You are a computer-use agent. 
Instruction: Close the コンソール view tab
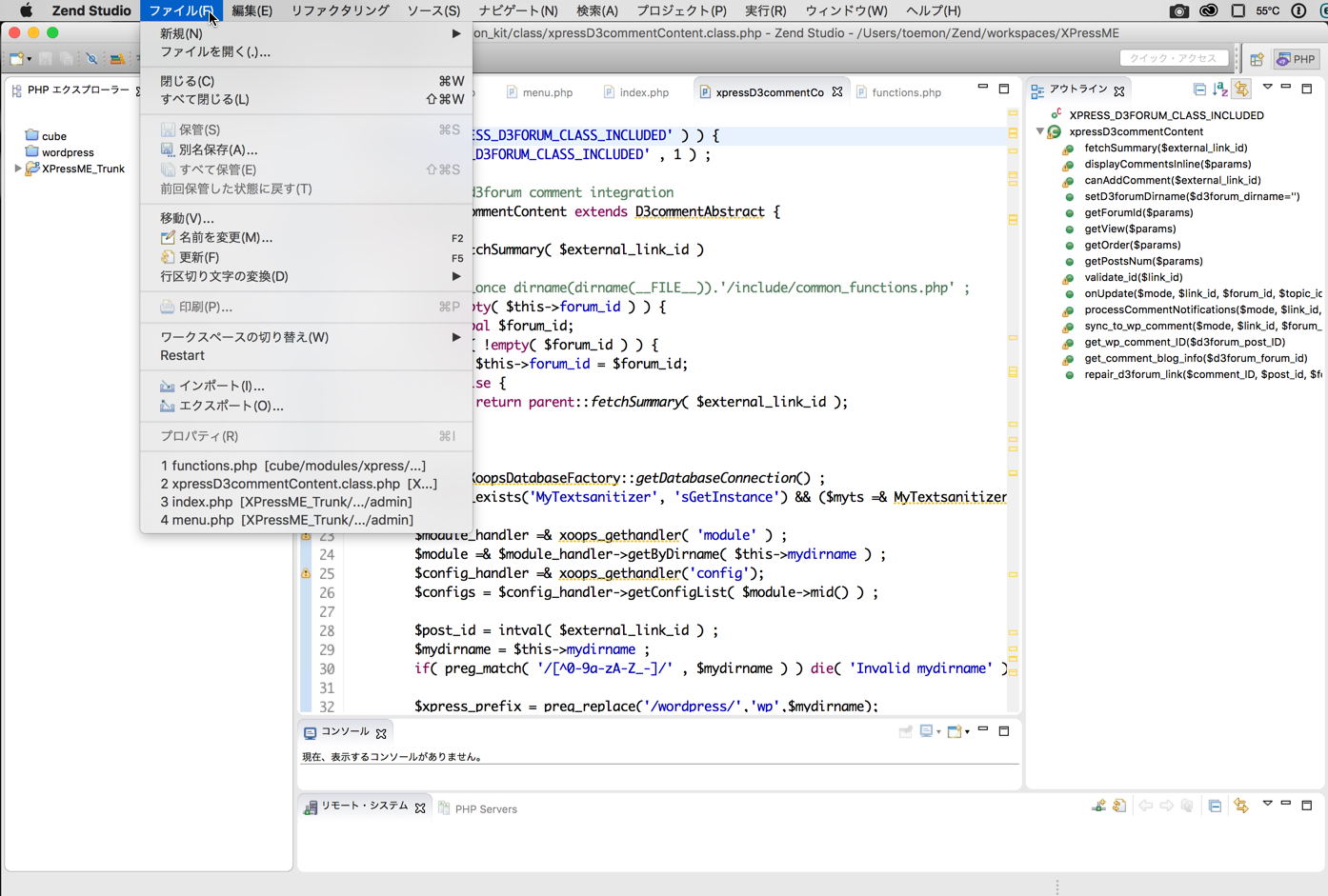381,733
